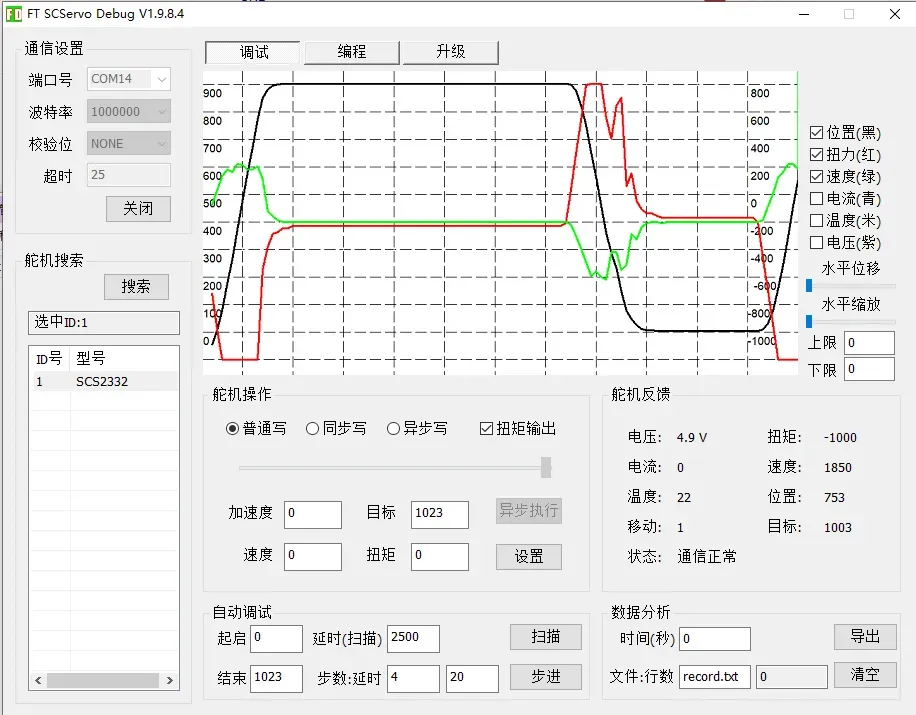Click the 扫描 sweep button
Image resolution: width=916 pixels, height=715 pixels.
click(545, 637)
